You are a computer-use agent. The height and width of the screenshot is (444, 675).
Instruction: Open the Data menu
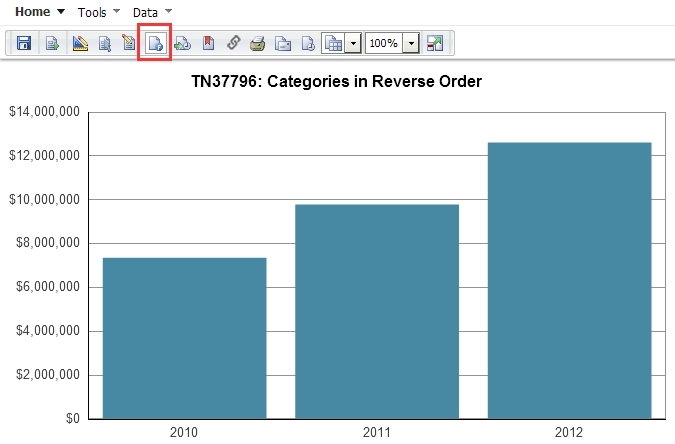[x=145, y=11]
